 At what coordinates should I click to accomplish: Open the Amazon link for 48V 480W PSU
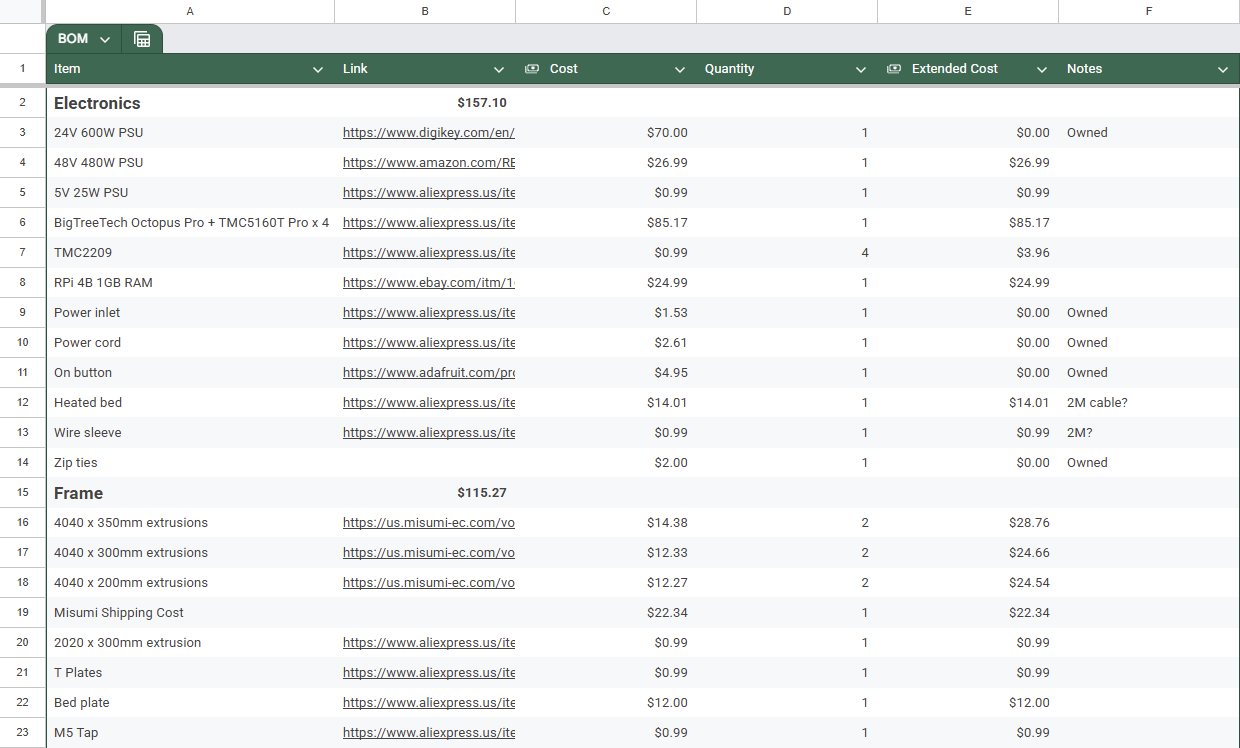click(428, 163)
